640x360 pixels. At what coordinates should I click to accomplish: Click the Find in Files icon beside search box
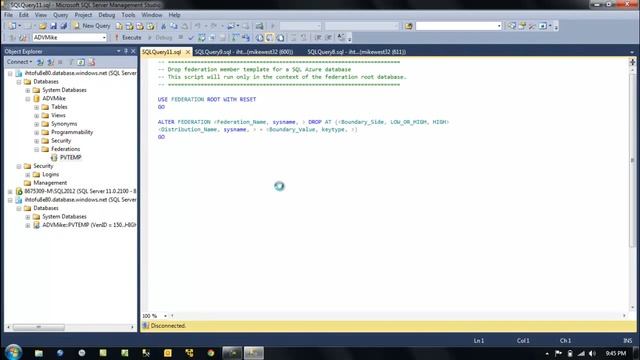409,26
